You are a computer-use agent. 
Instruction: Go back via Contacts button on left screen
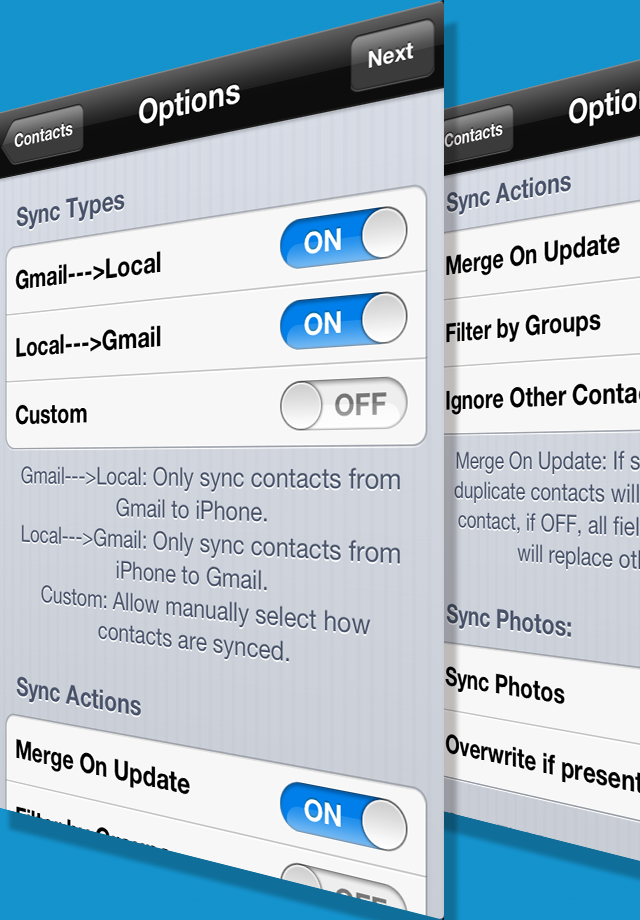click(42, 135)
